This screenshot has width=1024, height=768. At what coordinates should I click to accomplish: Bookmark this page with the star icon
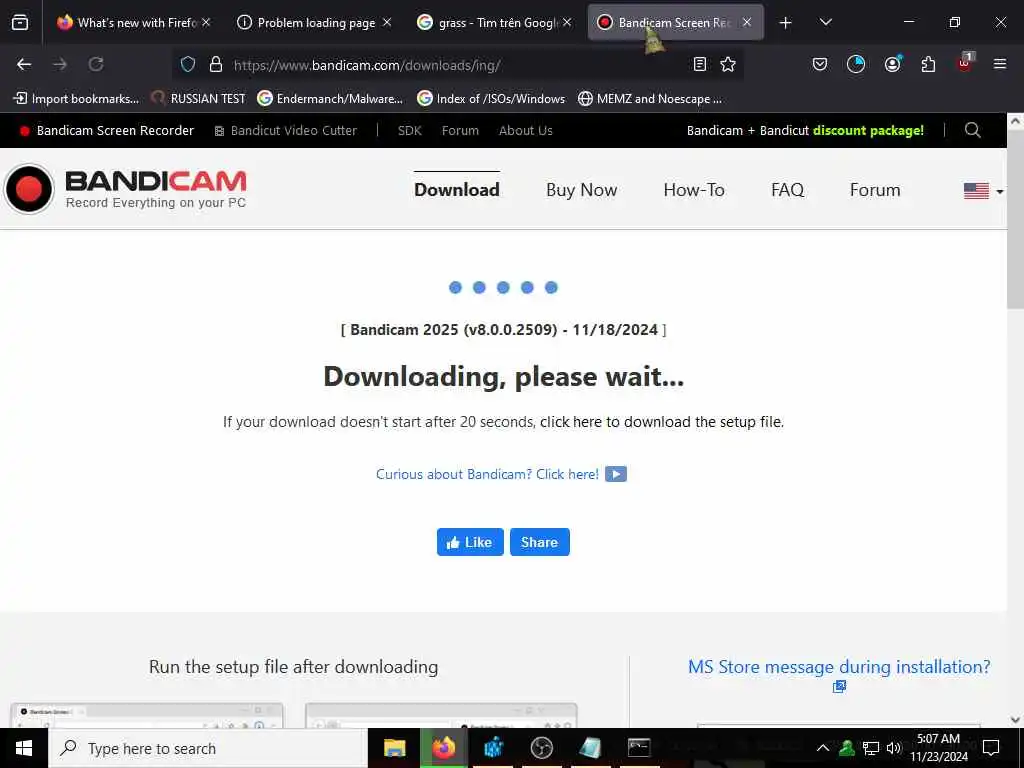(x=728, y=64)
